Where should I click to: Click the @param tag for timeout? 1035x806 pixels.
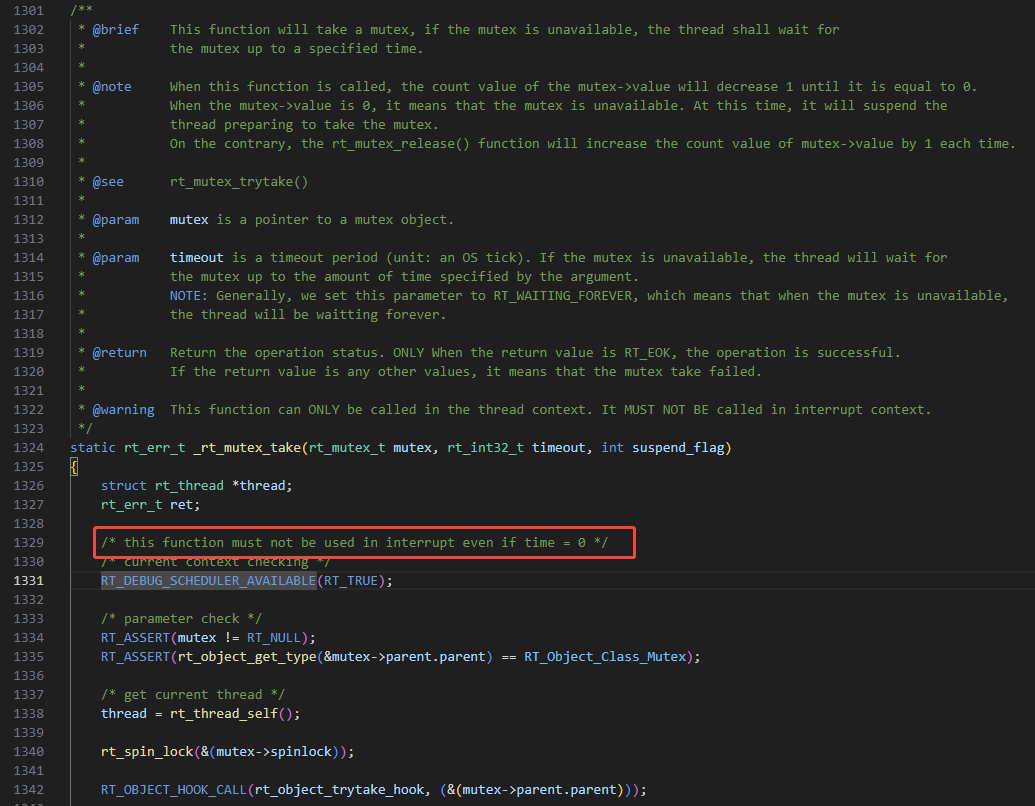(116, 257)
